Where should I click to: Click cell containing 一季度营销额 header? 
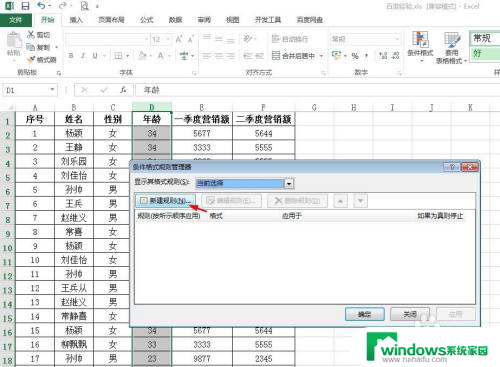(x=202, y=119)
